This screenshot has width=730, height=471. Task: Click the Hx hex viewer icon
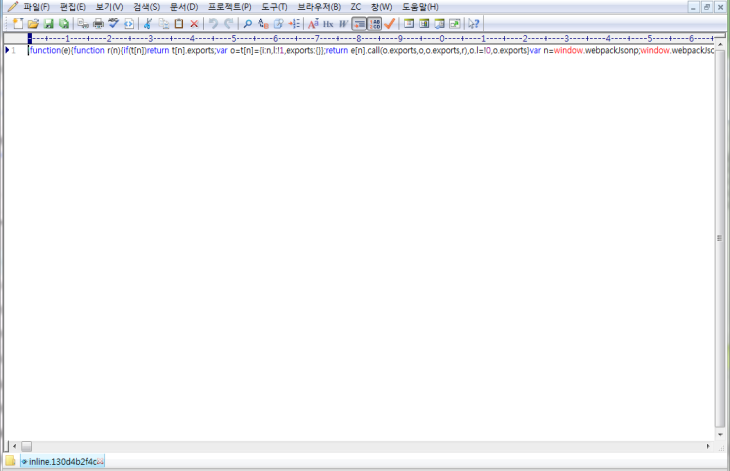point(328,23)
